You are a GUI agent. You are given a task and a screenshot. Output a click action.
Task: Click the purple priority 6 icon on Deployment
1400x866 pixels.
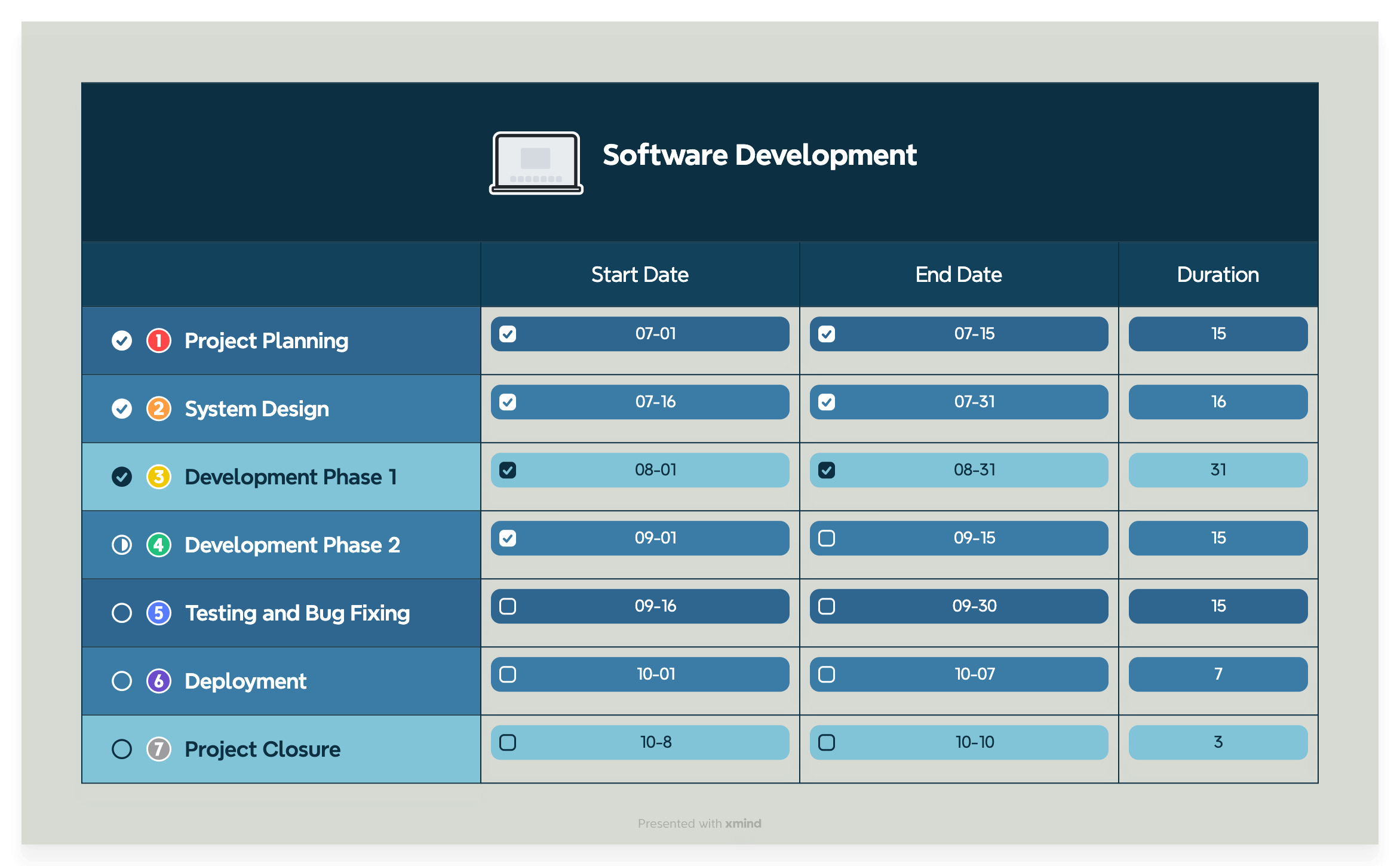click(x=158, y=681)
